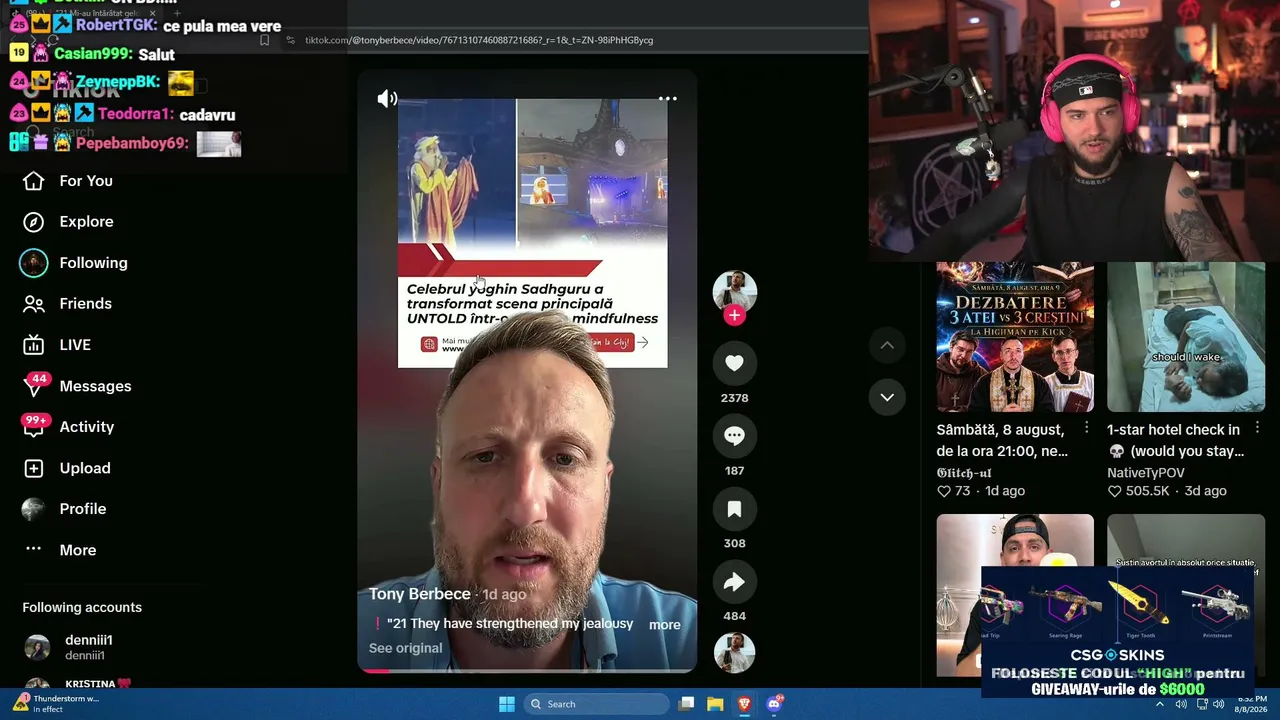Open the comments with 187 replies
This screenshot has width=1280, height=720.
coord(734,436)
